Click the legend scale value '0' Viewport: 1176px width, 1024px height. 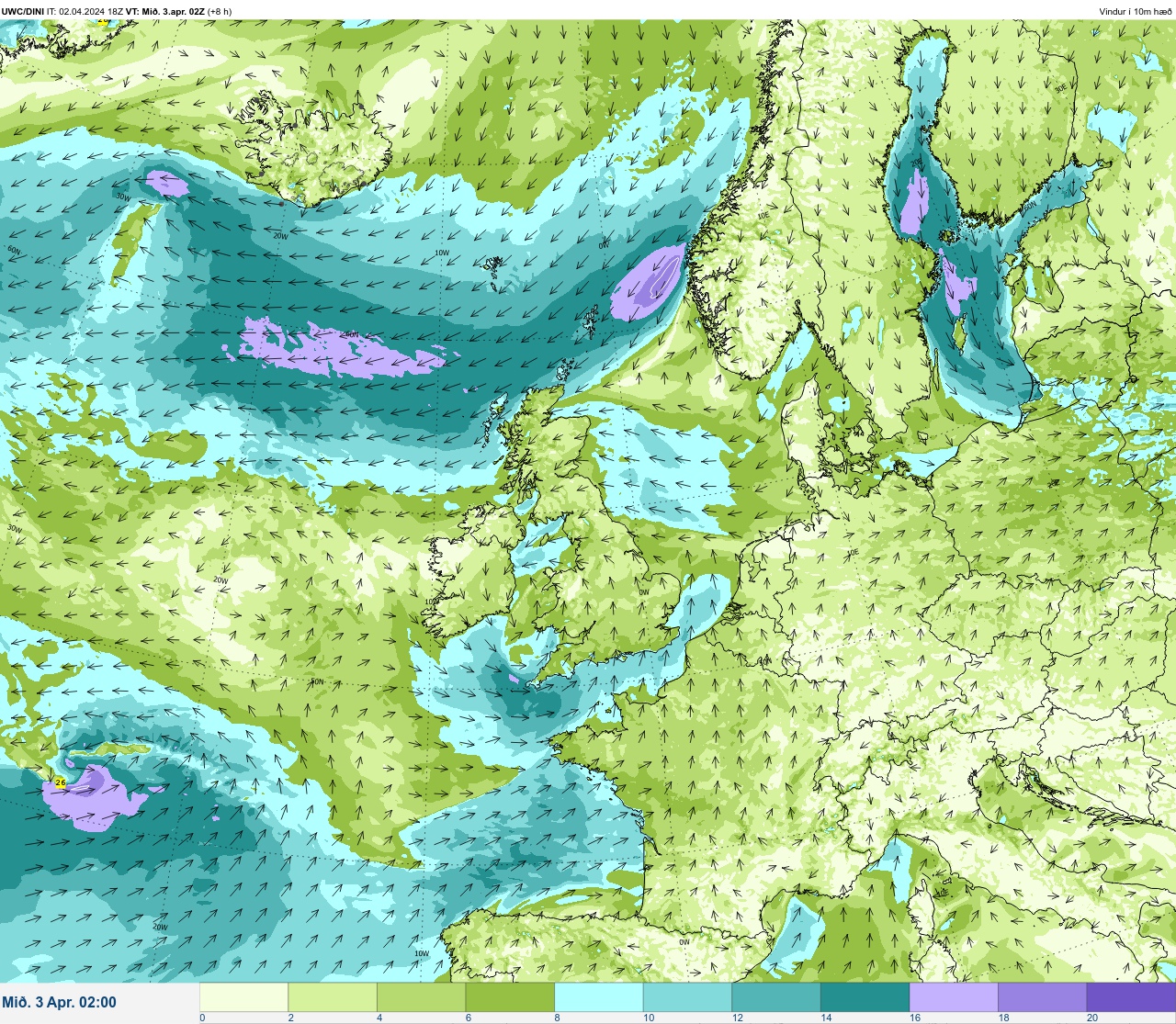click(202, 1018)
